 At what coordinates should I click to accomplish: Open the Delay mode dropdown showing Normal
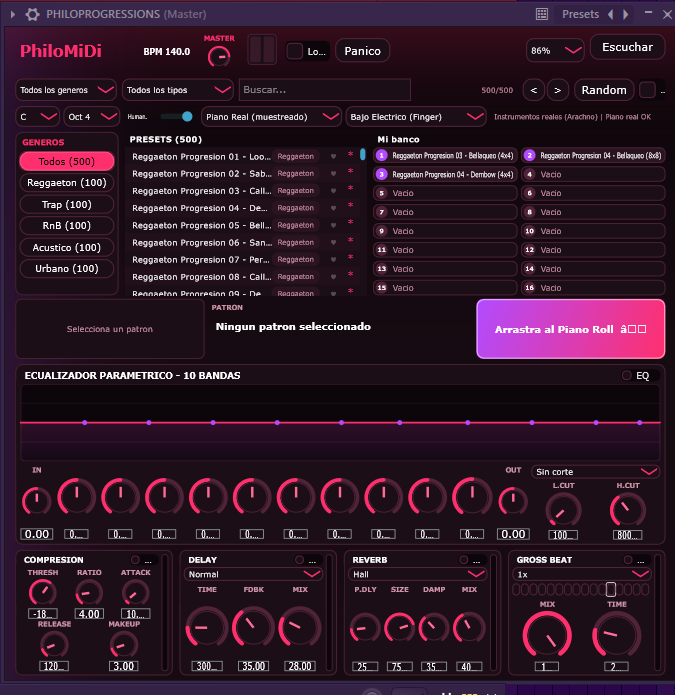coord(253,574)
